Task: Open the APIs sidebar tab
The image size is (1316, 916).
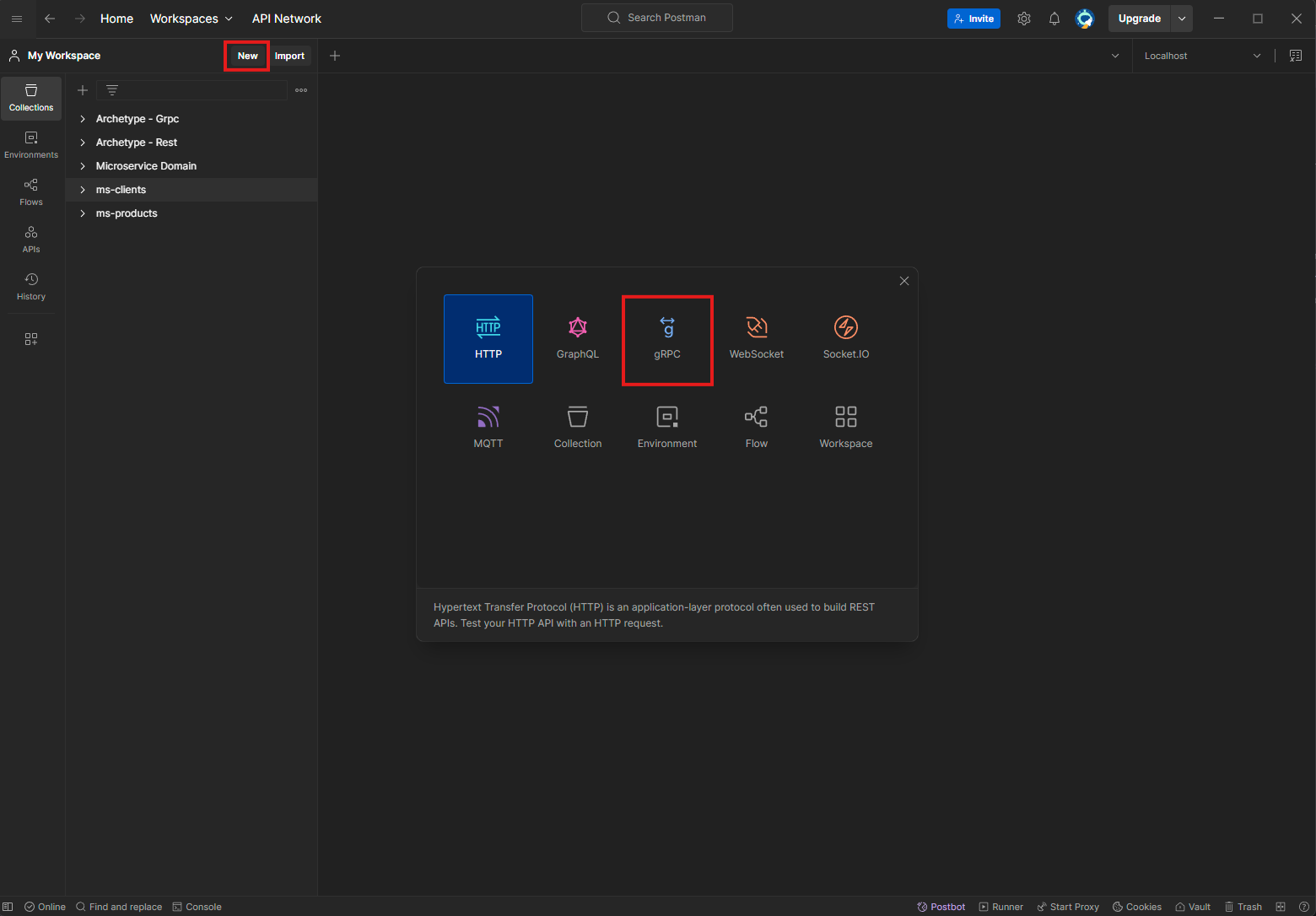Action: point(31,240)
